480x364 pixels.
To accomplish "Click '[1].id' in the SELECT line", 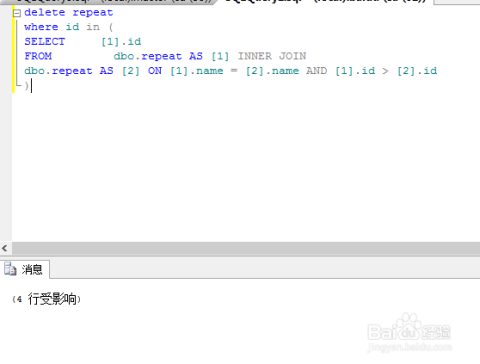I will 121,42.
